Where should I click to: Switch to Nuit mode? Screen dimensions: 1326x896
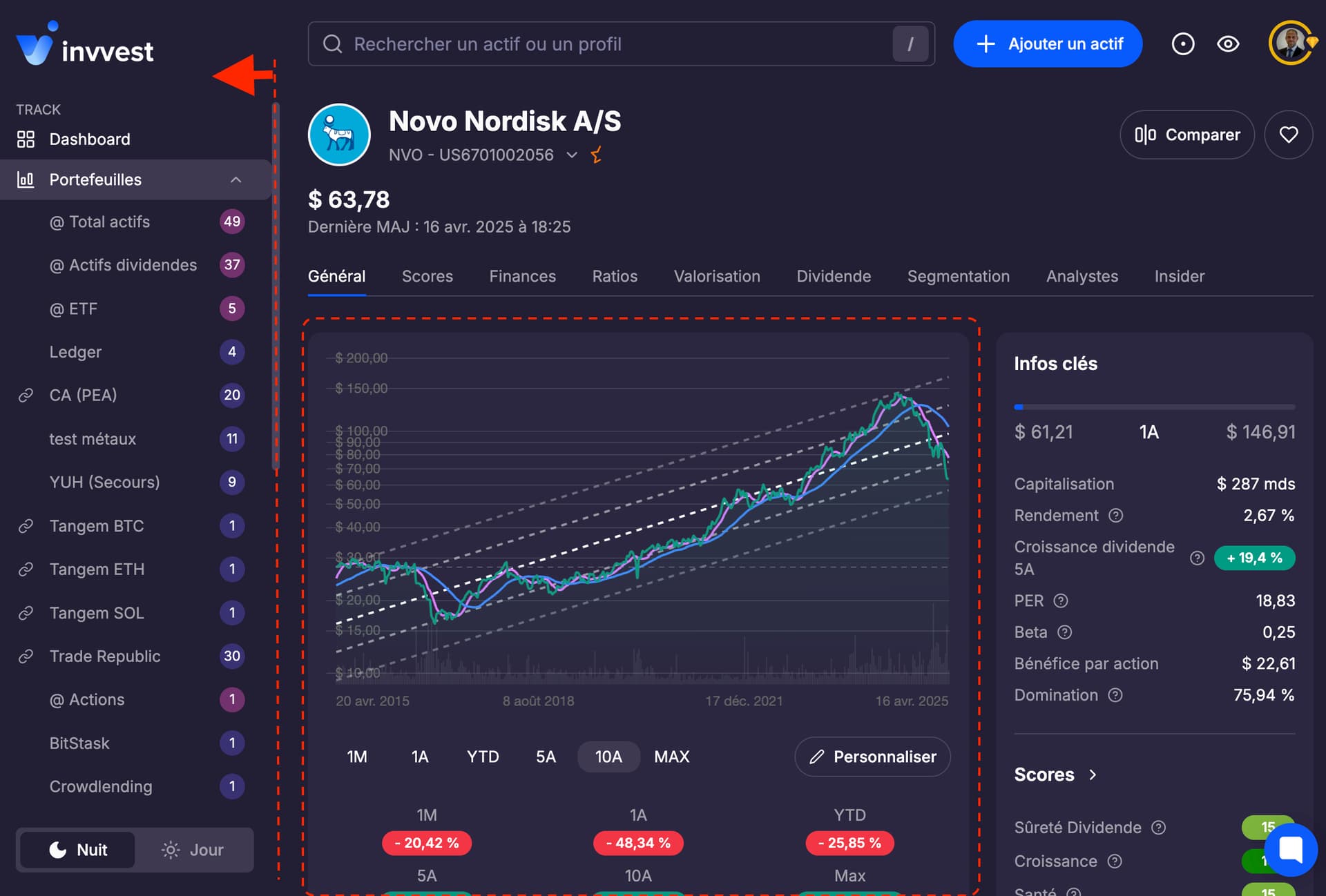77,850
